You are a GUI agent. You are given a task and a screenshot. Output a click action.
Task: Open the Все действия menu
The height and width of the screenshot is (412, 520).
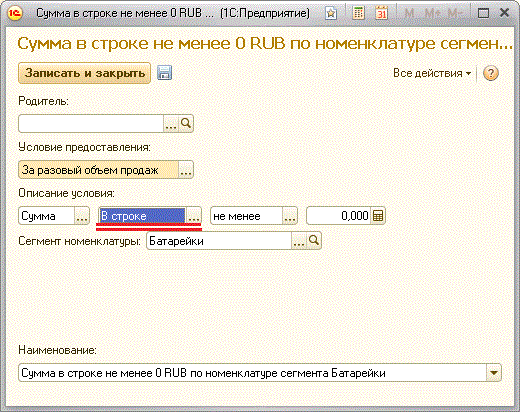point(432,73)
